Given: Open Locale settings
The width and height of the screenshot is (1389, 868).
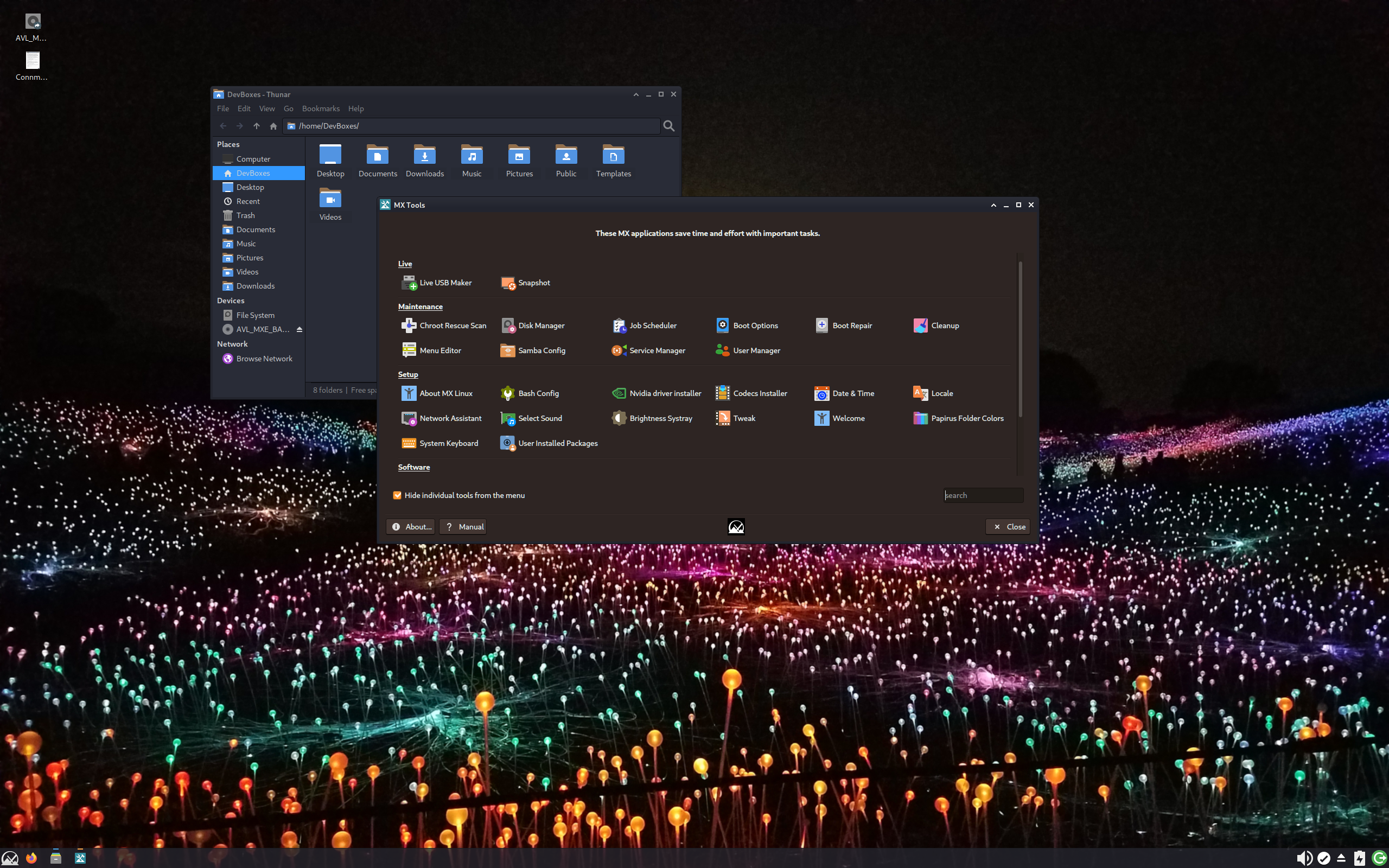Looking at the screenshot, I should coord(933,393).
